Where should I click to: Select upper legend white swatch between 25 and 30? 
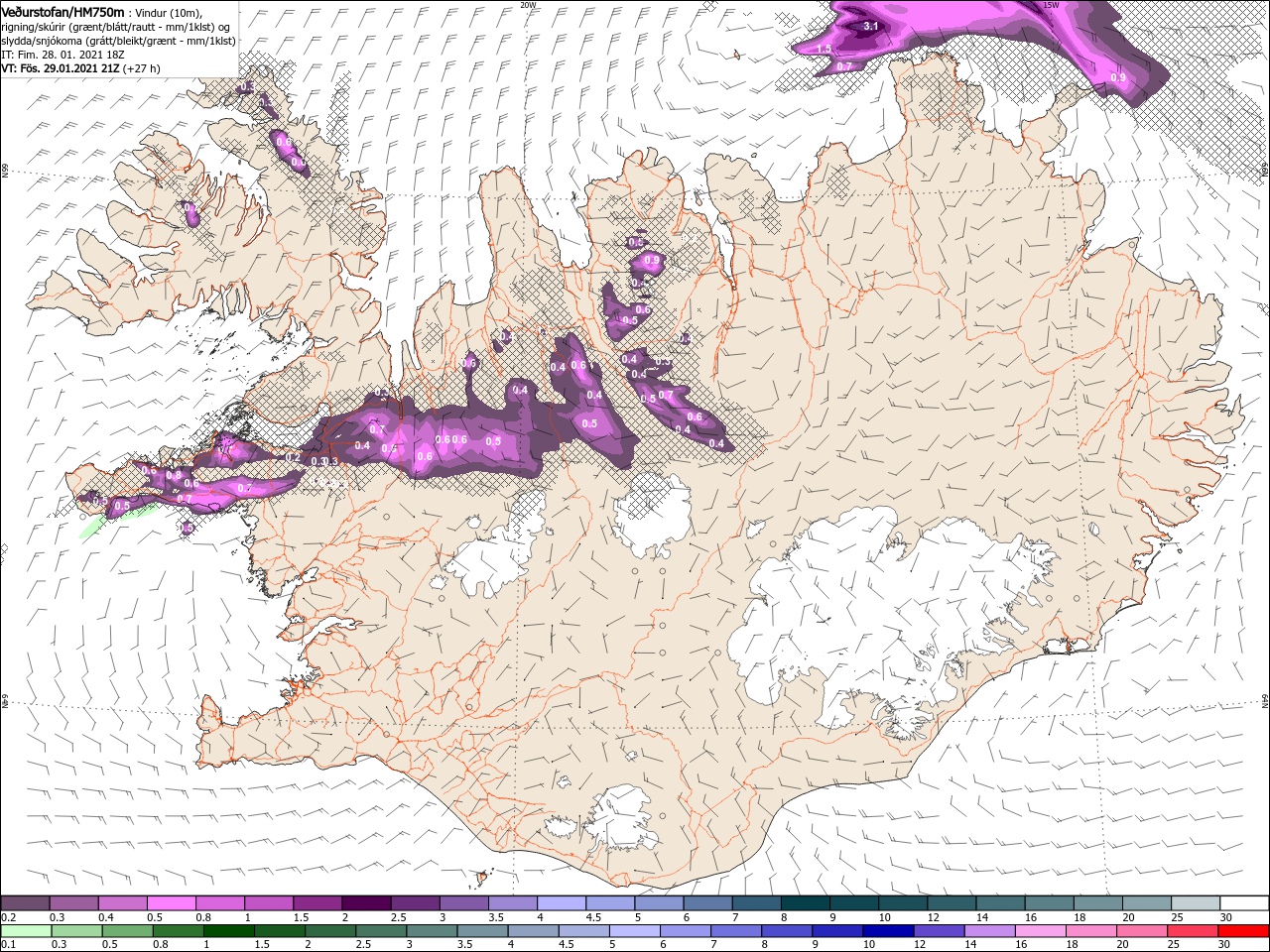[1197, 903]
